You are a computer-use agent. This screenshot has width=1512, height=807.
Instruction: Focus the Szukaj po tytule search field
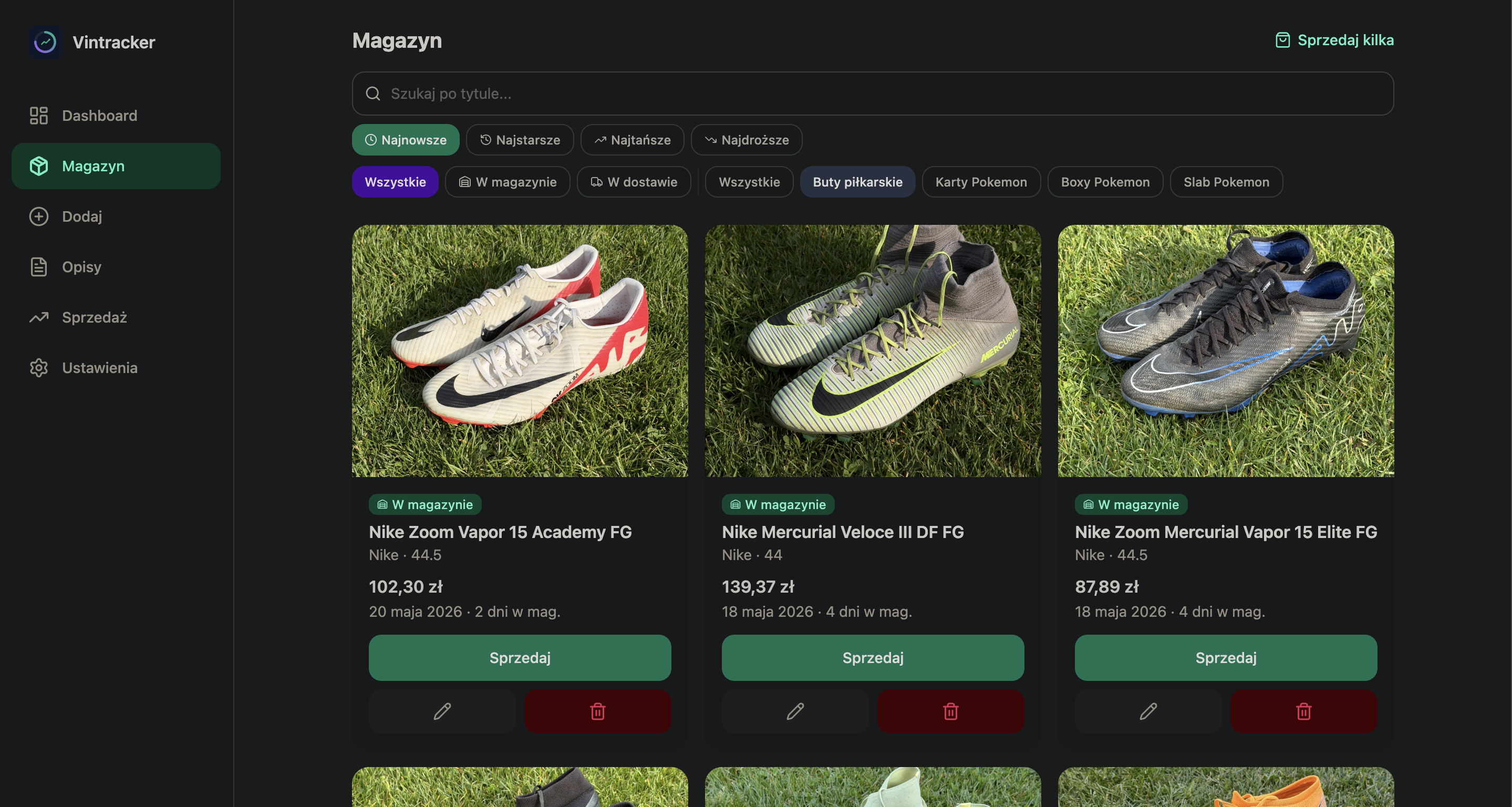[873, 94]
